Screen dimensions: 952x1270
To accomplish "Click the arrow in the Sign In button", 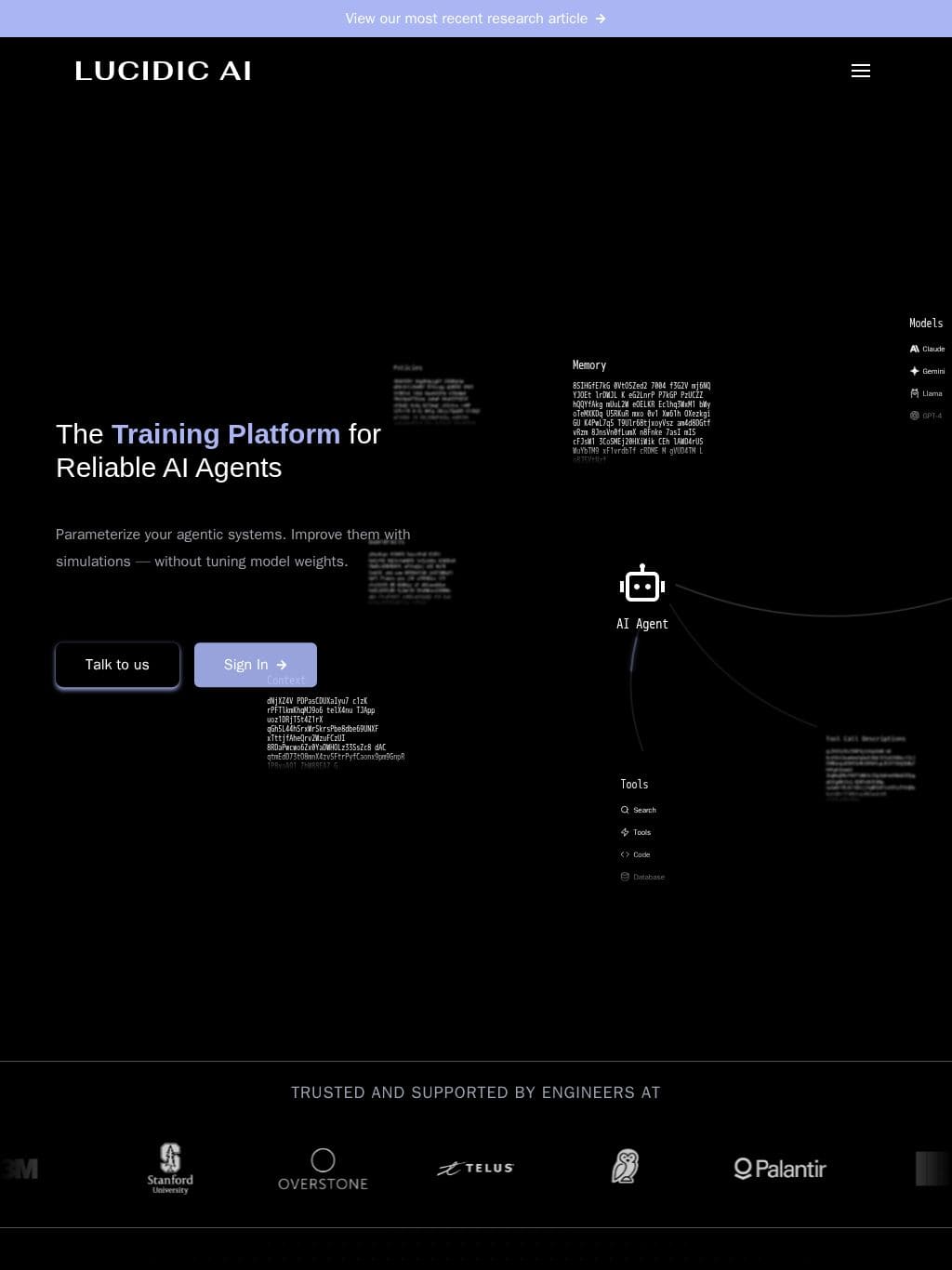I will tap(282, 665).
